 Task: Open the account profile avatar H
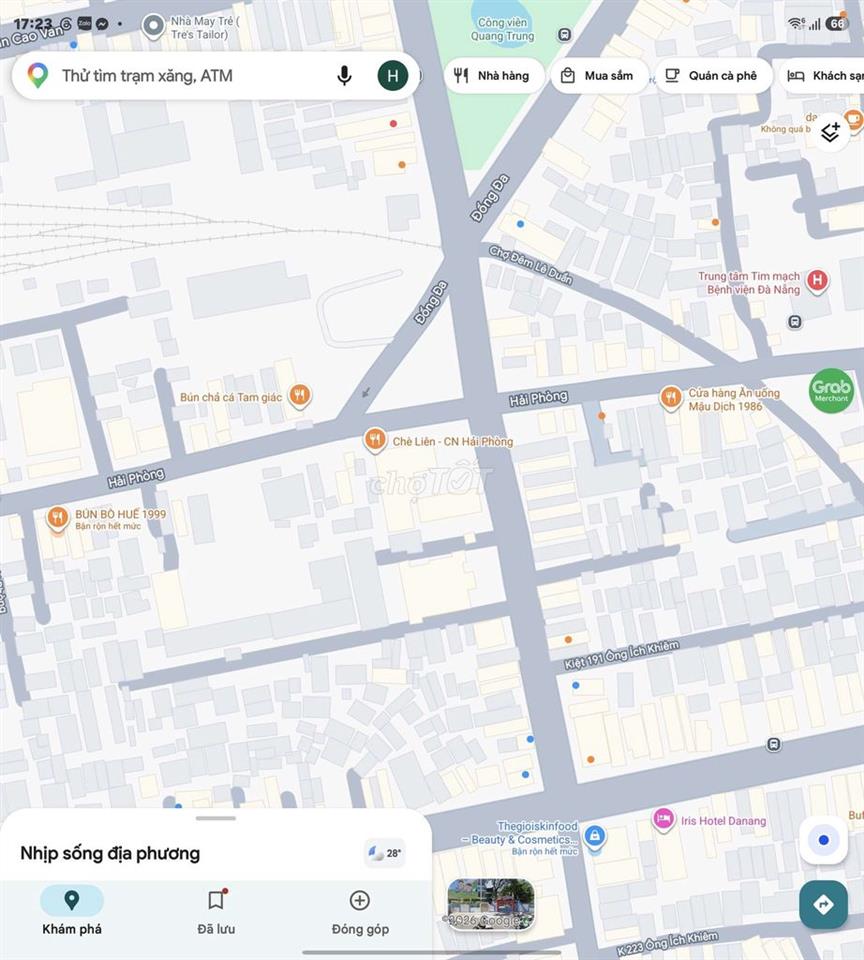point(393,76)
